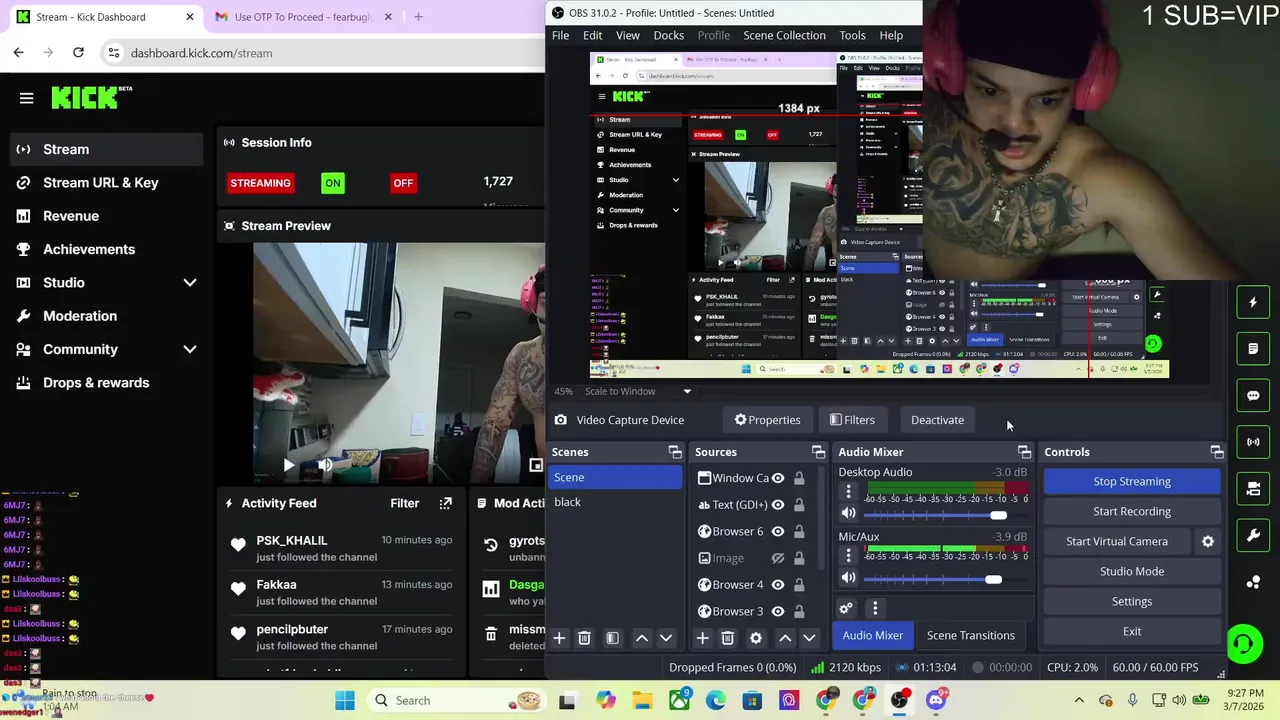Screen dimensions: 1280x720
Task: Show the hidden Image source
Action: [x=778, y=558]
